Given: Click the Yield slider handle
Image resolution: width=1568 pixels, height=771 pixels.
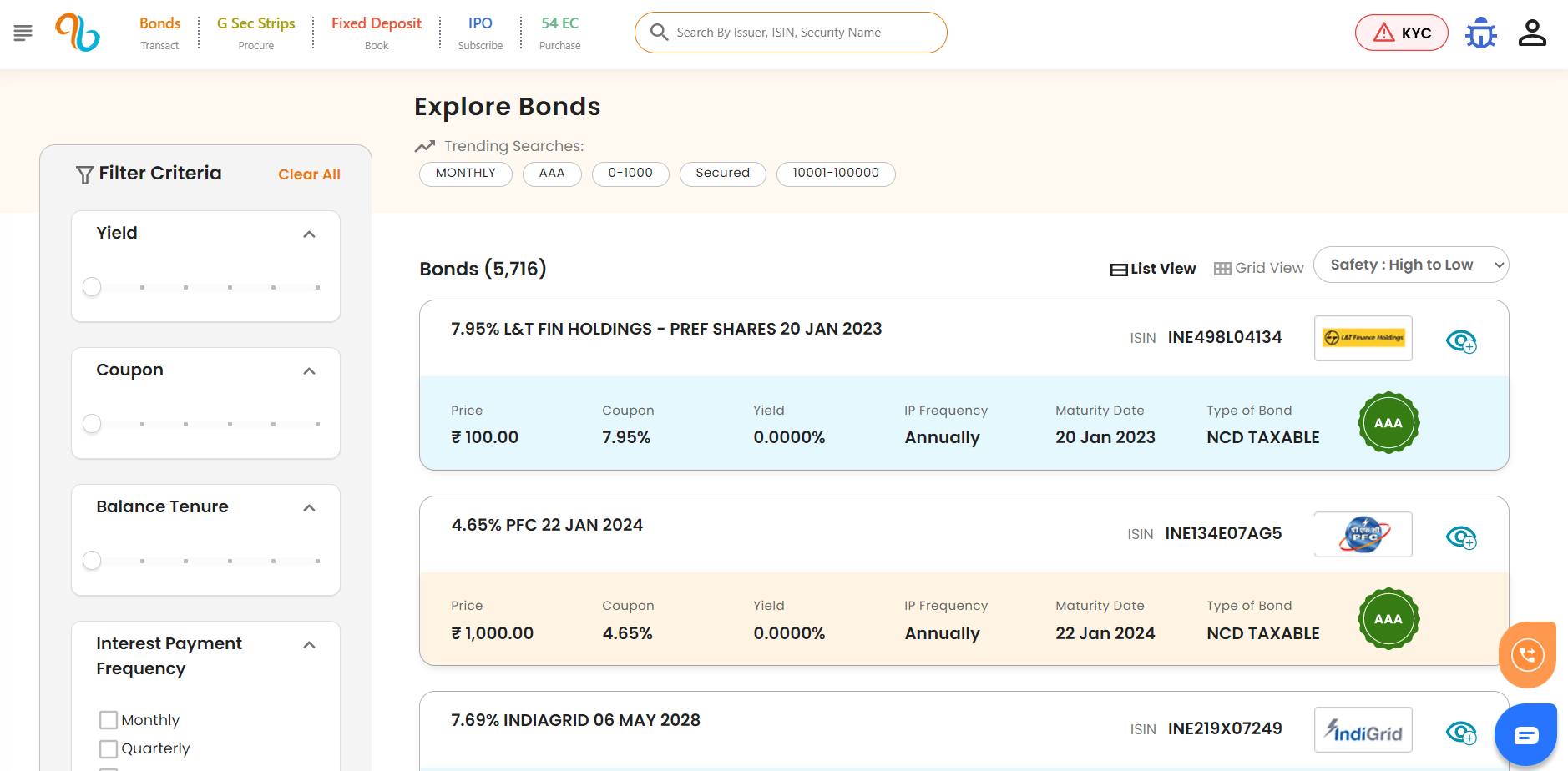Looking at the screenshot, I should [x=92, y=287].
